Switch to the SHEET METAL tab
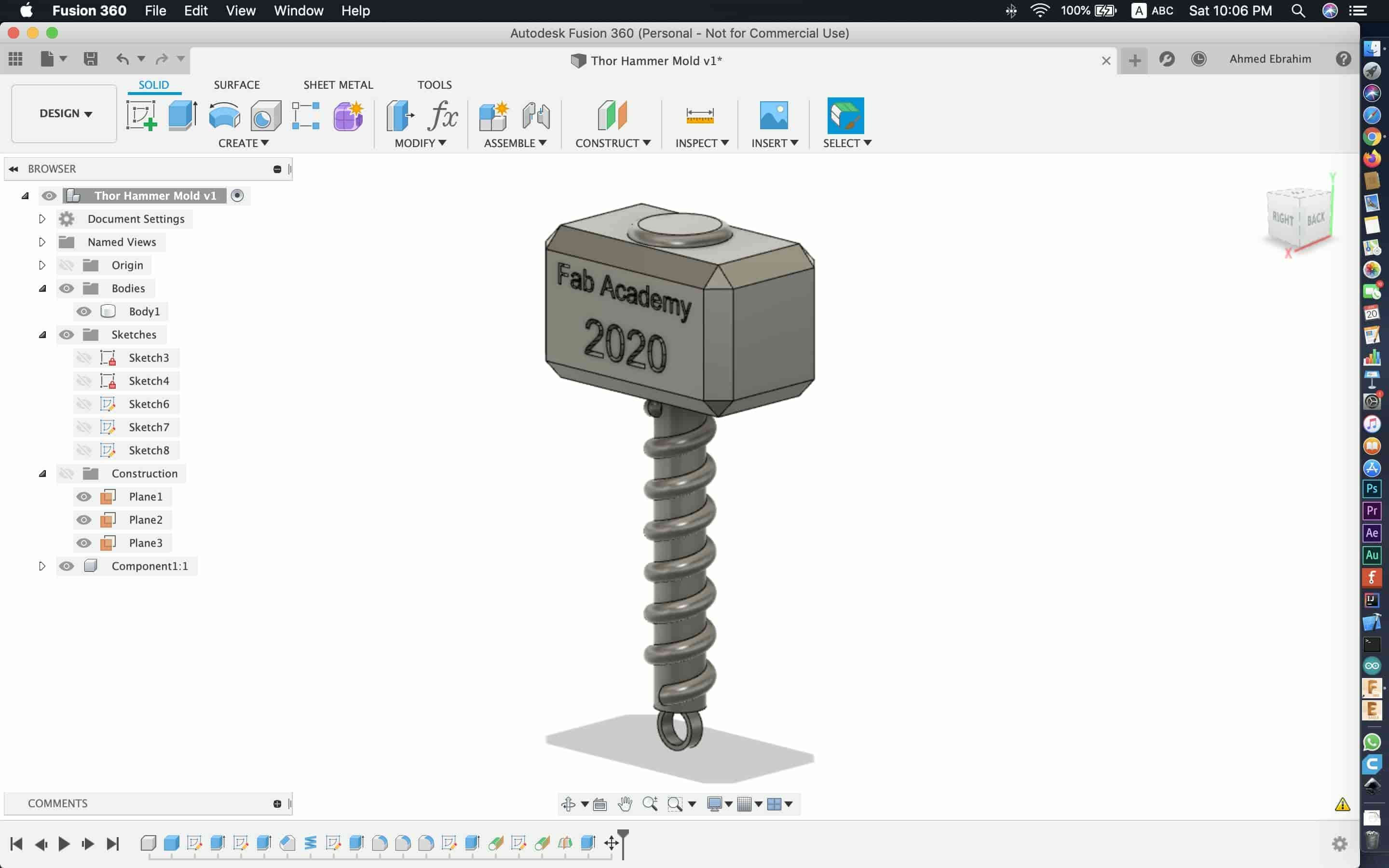The image size is (1389, 868). pyautogui.click(x=338, y=84)
